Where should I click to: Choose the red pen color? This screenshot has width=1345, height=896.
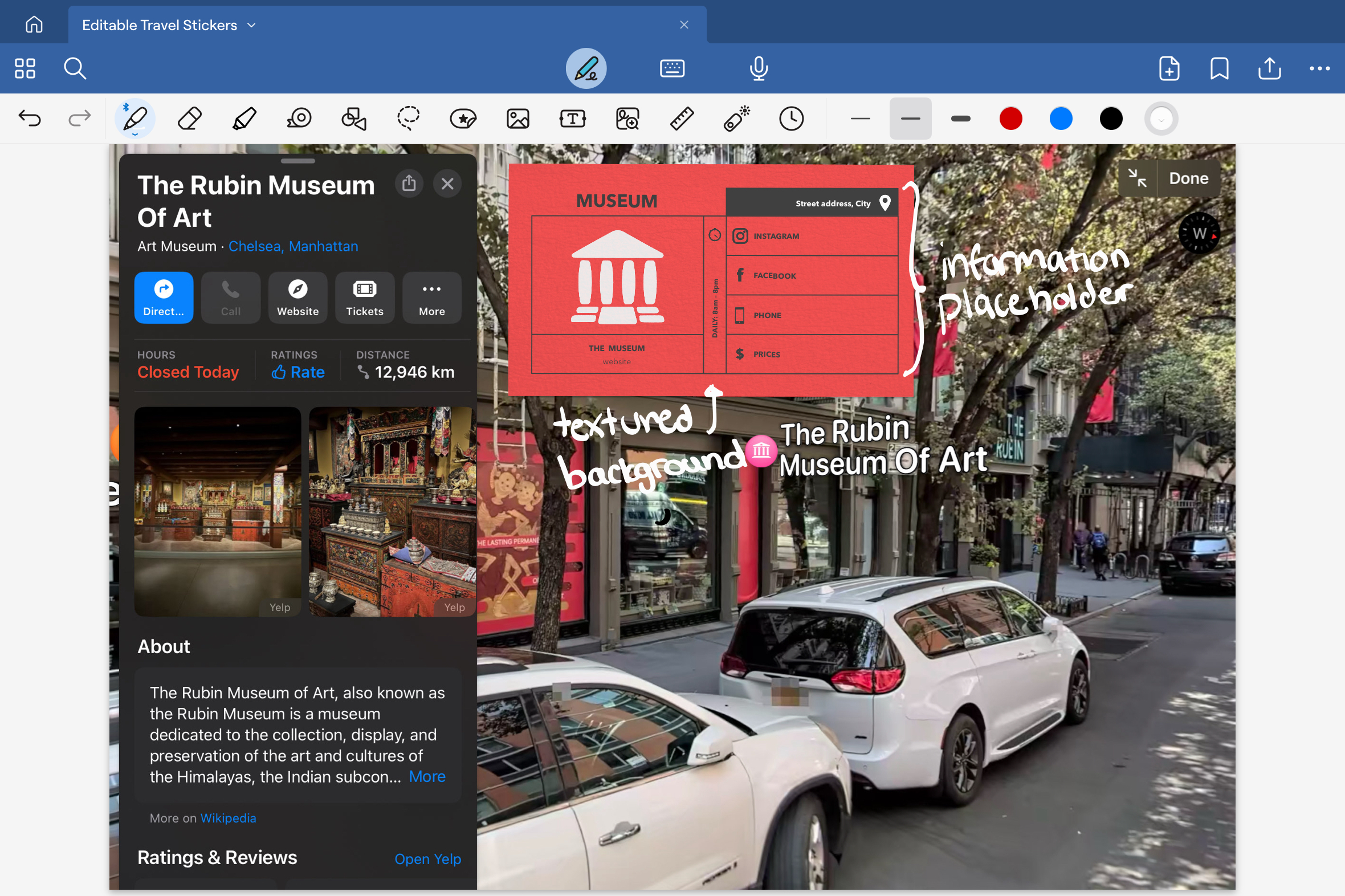tap(1010, 119)
